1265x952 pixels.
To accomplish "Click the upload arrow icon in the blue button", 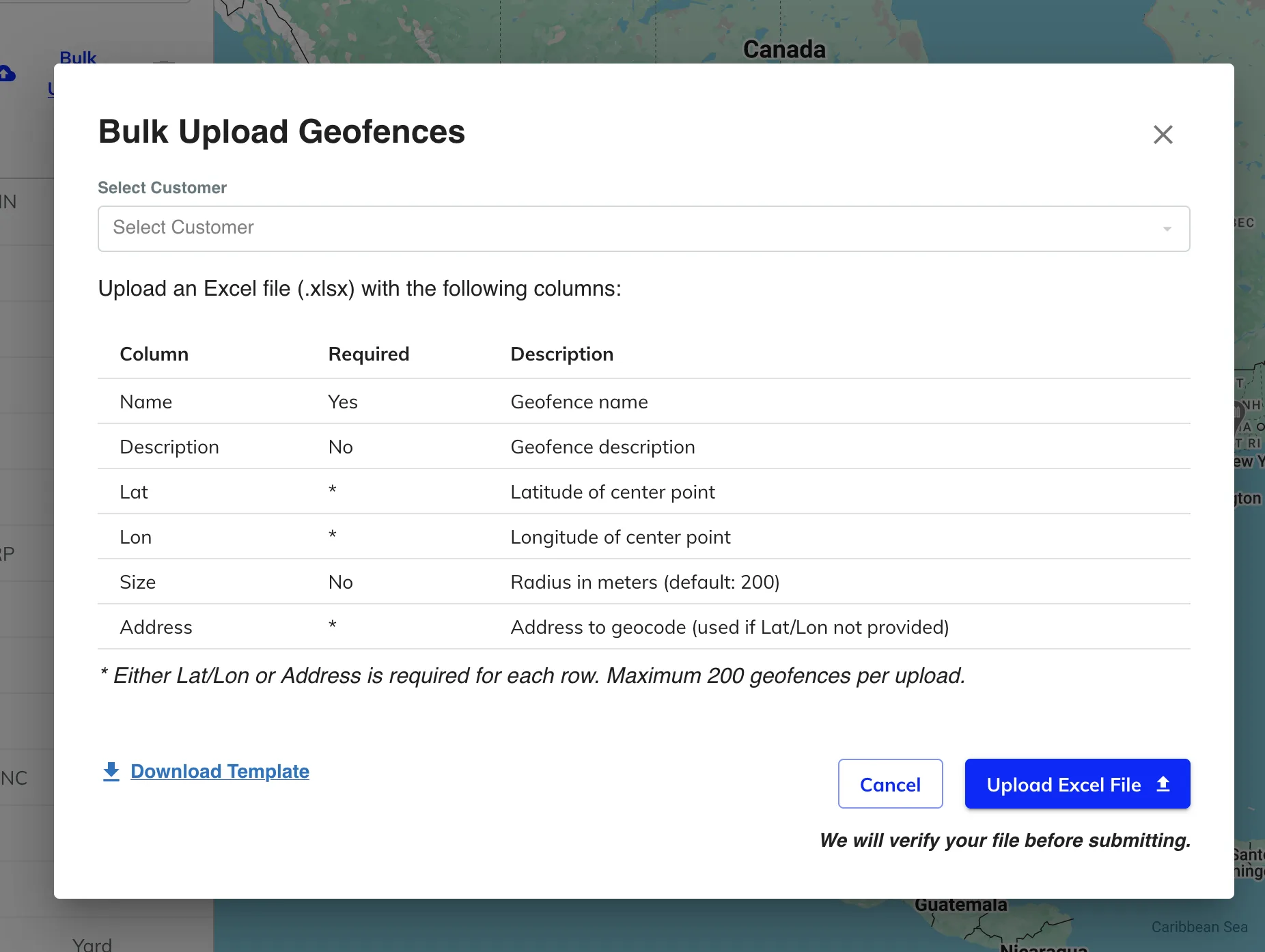I will 1163,784.
